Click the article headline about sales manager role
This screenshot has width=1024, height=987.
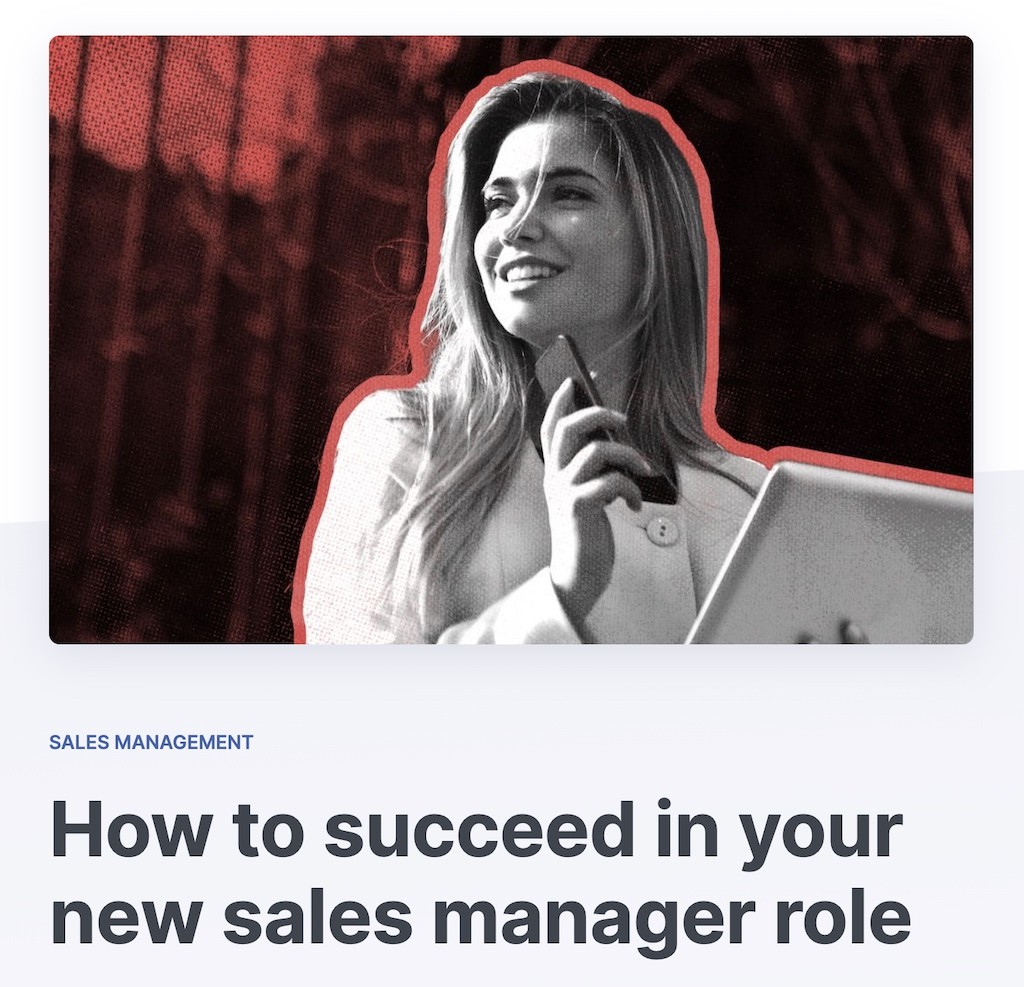pyautogui.click(x=480, y=873)
